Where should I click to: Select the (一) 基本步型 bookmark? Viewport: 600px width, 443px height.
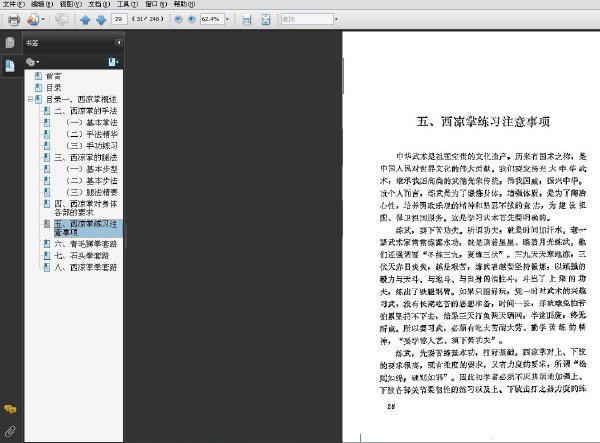pos(92,169)
